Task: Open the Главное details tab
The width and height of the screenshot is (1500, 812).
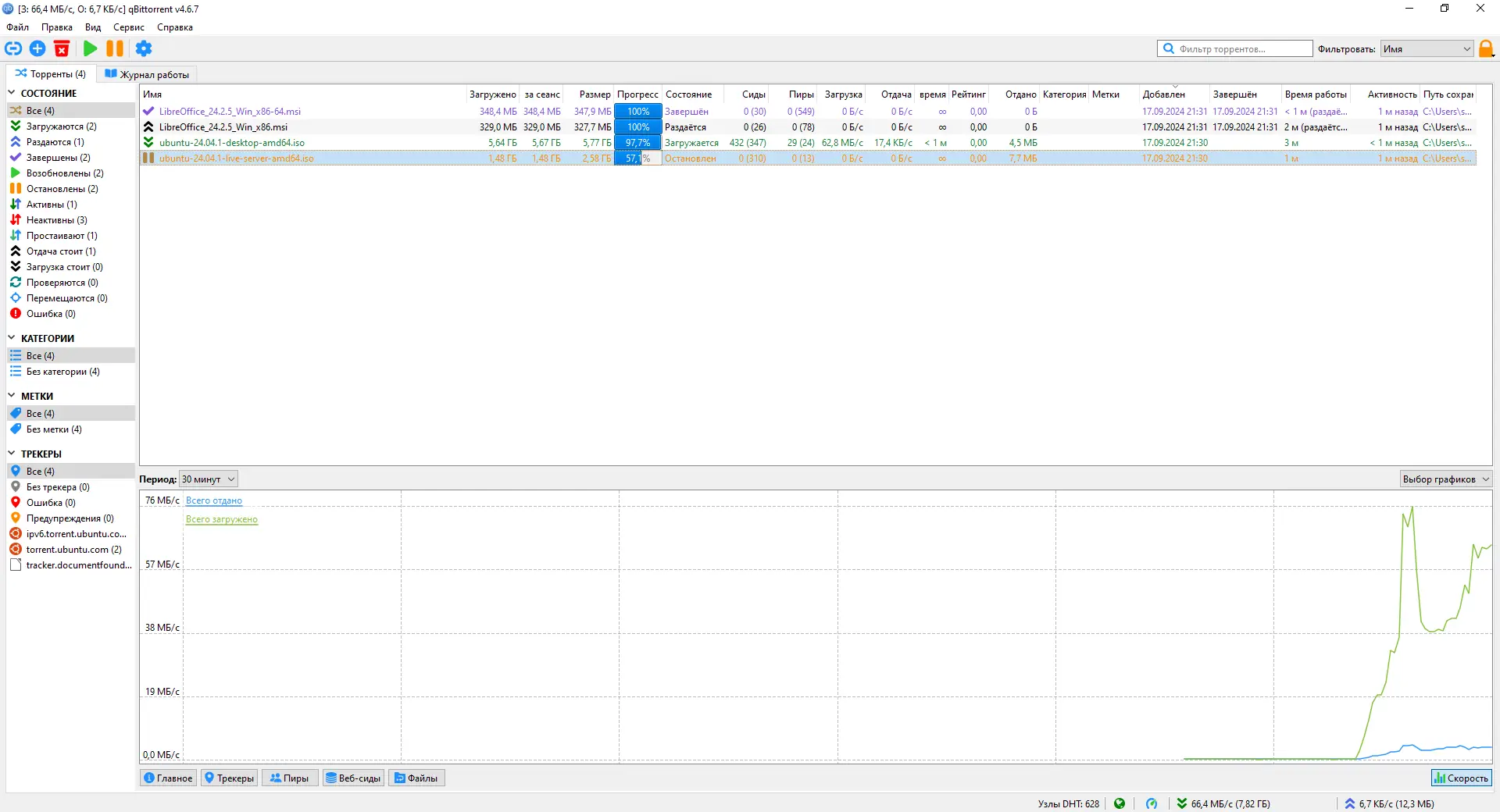Action: 169,778
